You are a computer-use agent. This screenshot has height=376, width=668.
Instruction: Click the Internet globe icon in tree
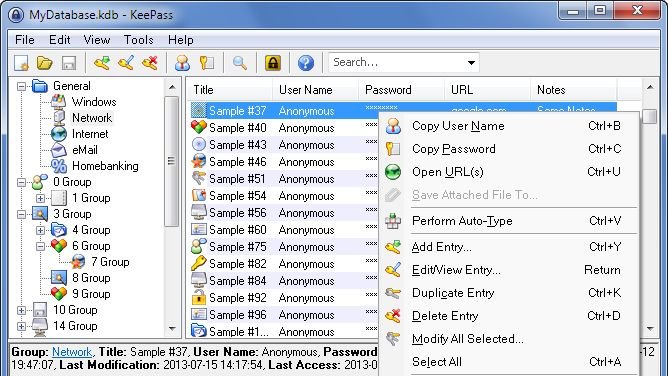[59, 134]
